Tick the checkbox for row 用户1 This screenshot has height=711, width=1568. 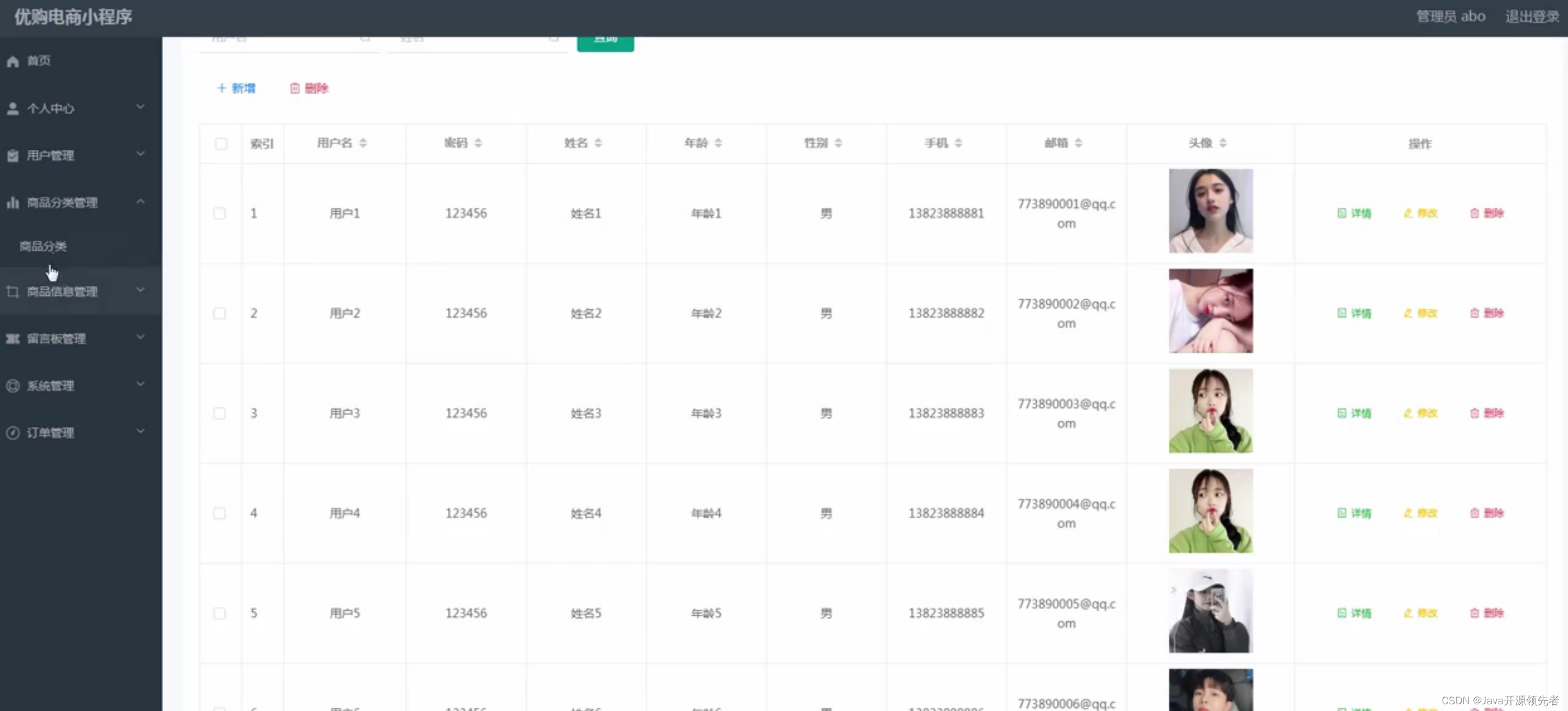pos(219,214)
